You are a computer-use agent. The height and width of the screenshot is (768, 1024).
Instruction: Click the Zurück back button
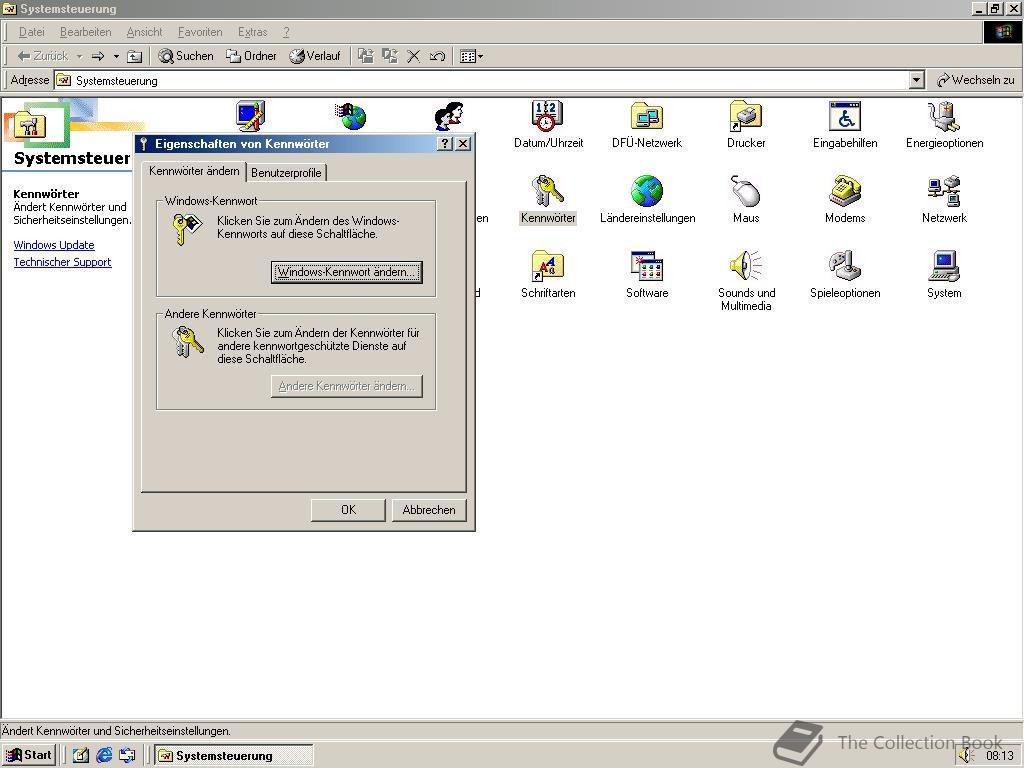[x=42, y=56]
